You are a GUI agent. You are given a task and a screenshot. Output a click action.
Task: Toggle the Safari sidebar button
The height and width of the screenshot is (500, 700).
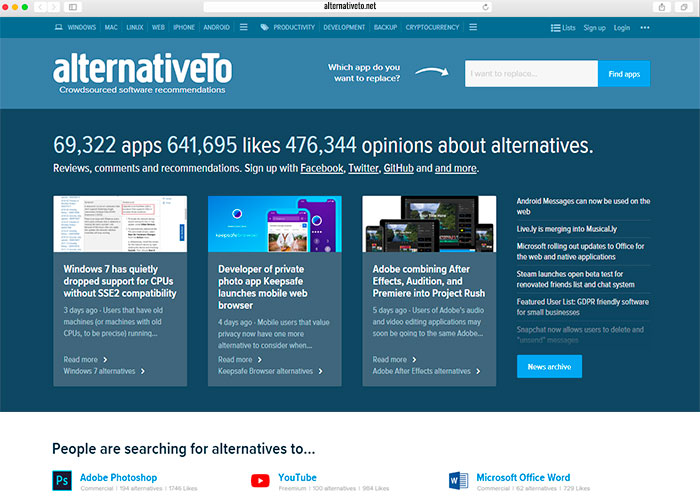click(x=73, y=7)
